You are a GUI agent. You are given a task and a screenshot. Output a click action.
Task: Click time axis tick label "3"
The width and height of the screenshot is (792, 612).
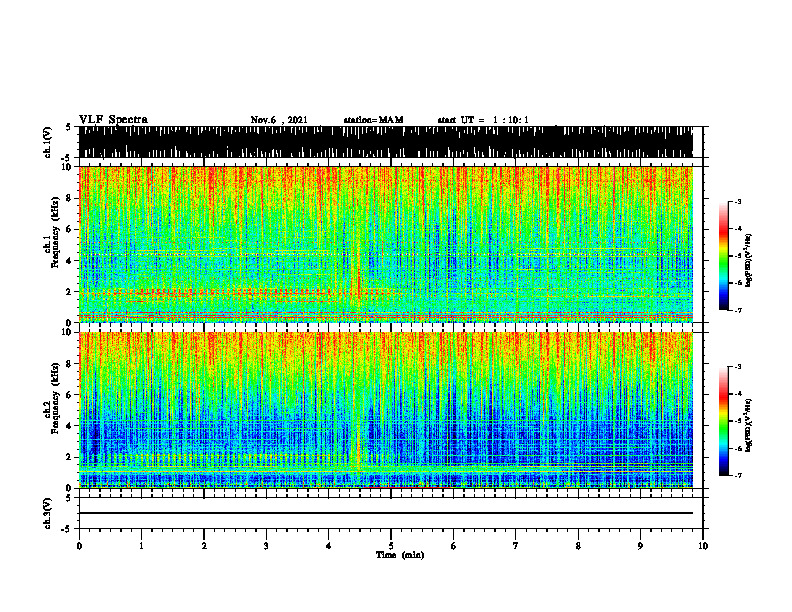pos(266,546)
